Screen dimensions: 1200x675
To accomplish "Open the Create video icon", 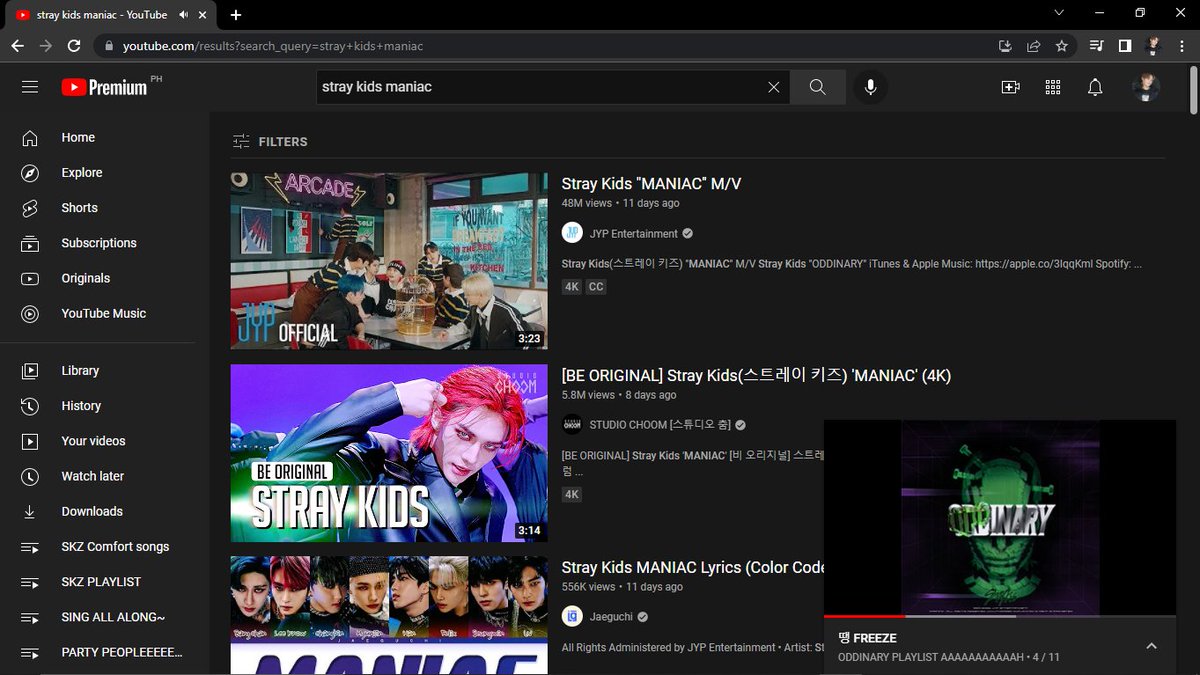I will tap(1010, 87).
